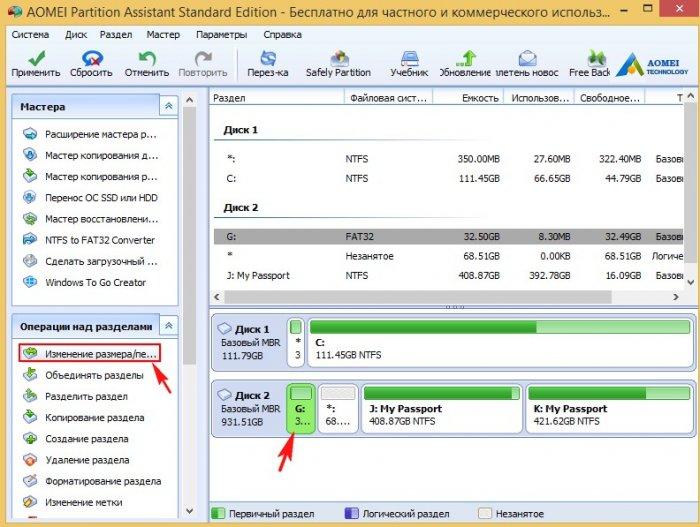Sort by Файловая система column header
The image size is (700, 527).
click(388, 98)
